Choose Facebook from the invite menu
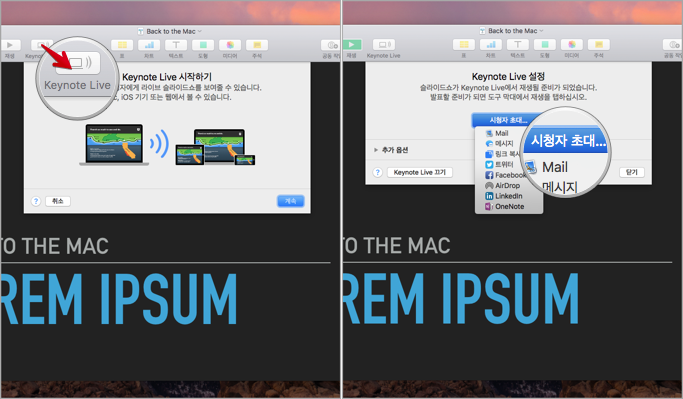This screenshot has height=399, width=683. pos(505,175)
